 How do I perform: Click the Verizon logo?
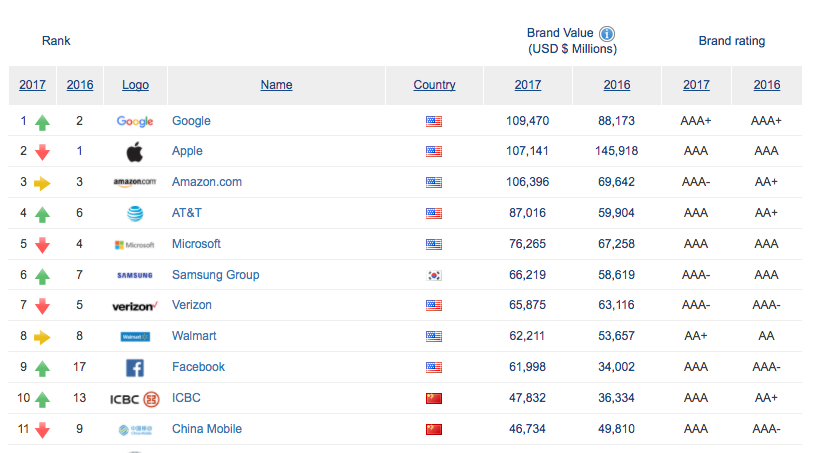pos(135,306)
